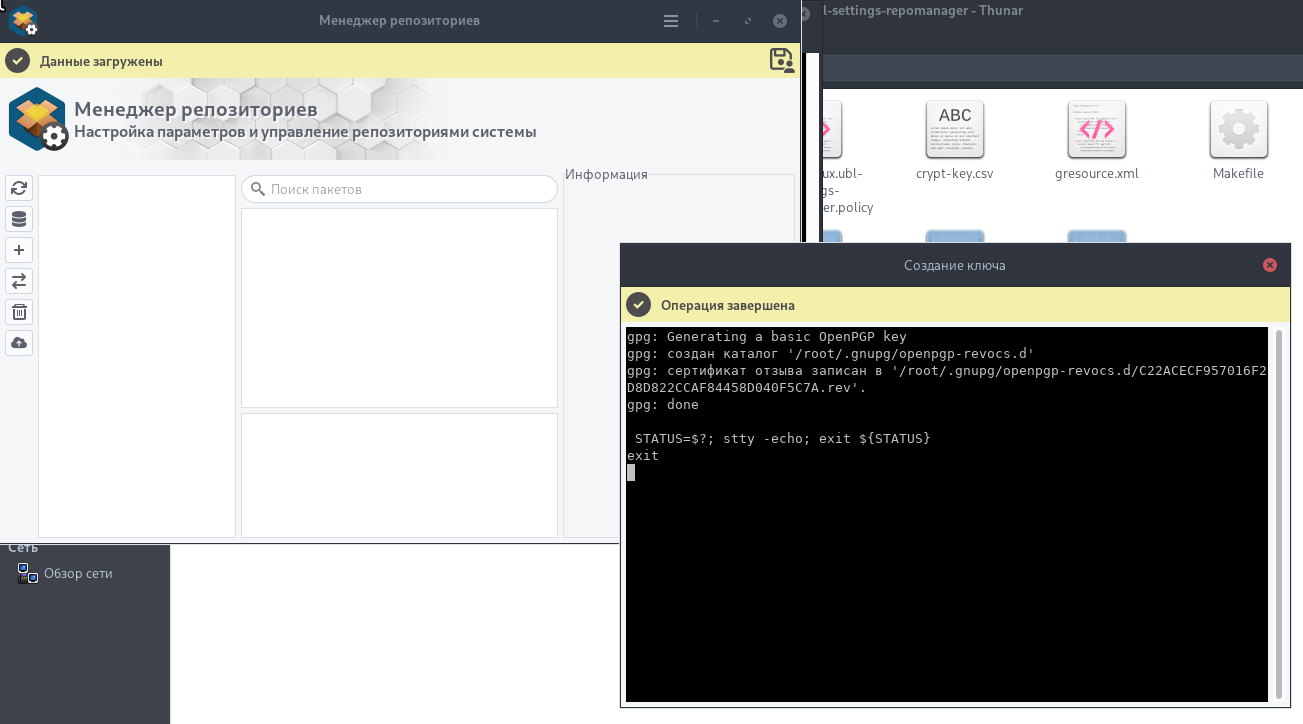Click the refresh repositories icon
The width and height of the screenshot is (1303, 724).
[x=19, y=188]
